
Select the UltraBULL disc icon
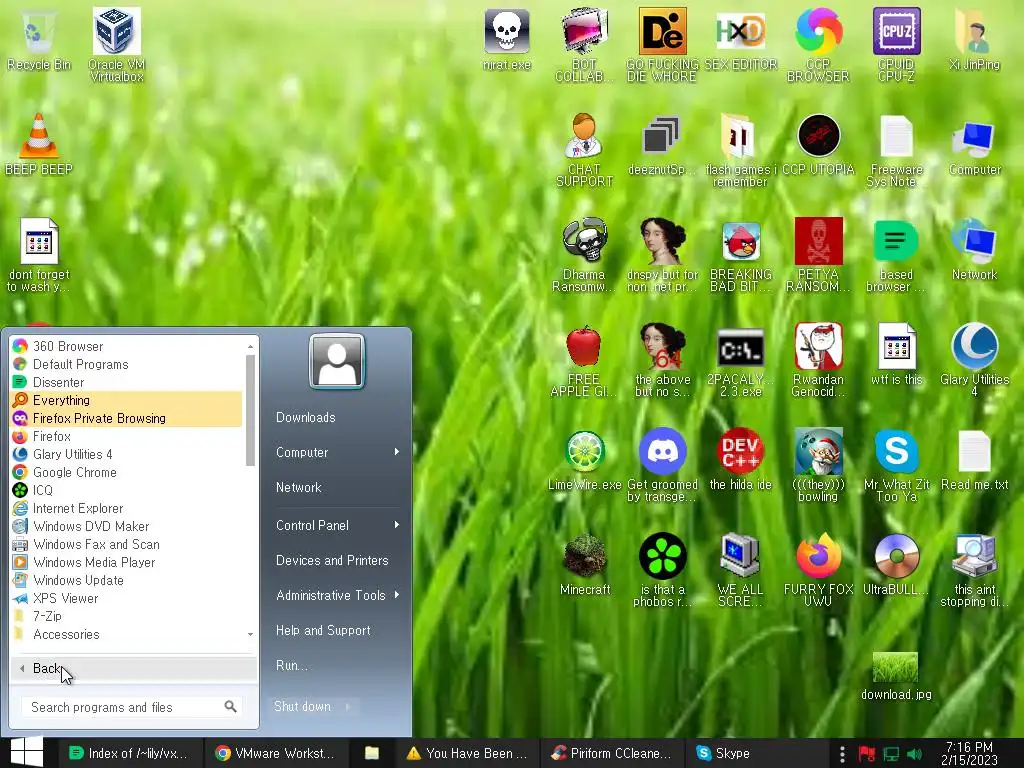coord(896,565)
